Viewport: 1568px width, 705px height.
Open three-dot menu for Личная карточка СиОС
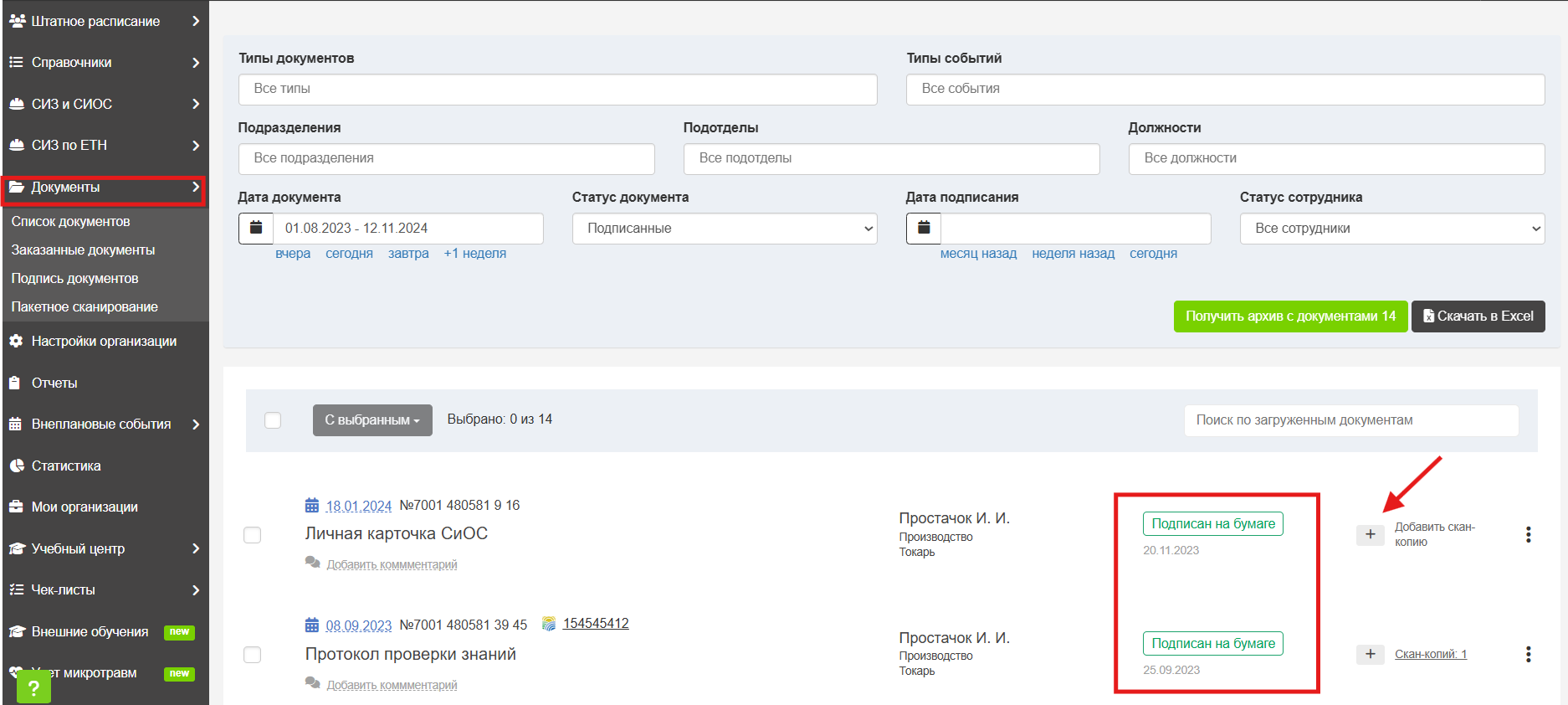1528,534
